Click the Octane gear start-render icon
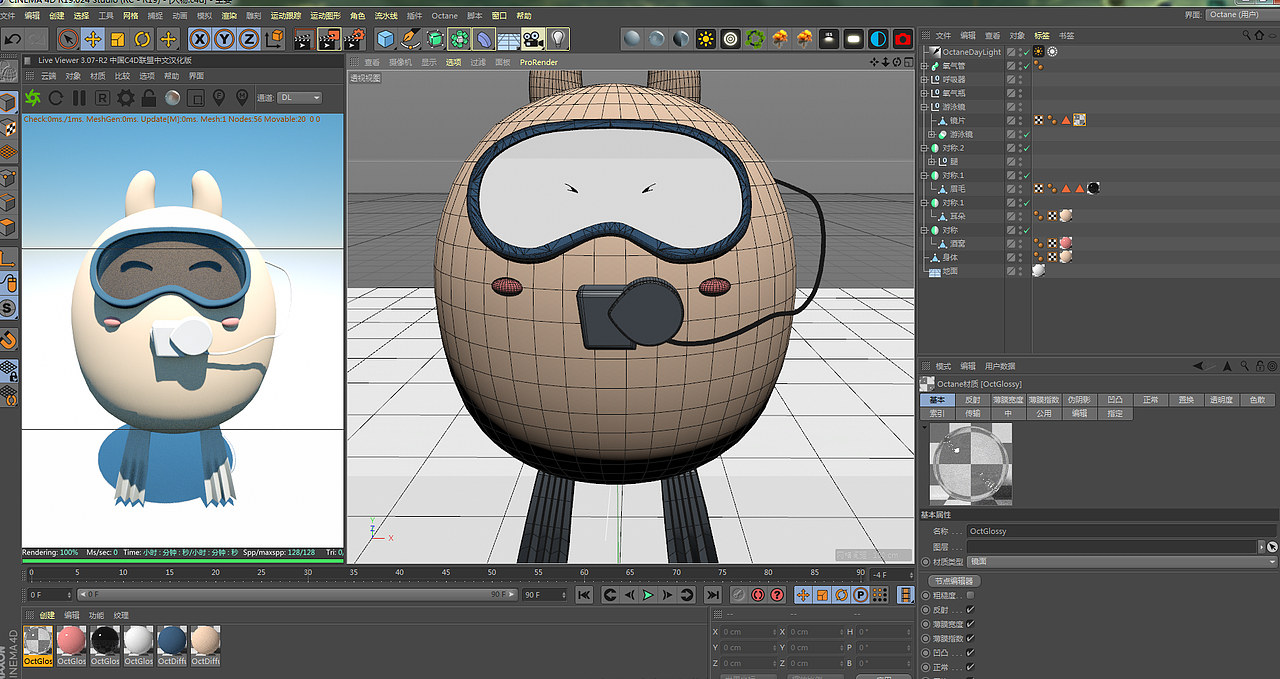The height and width of the screenshot is (679, 1280). (x=32, y=97)
